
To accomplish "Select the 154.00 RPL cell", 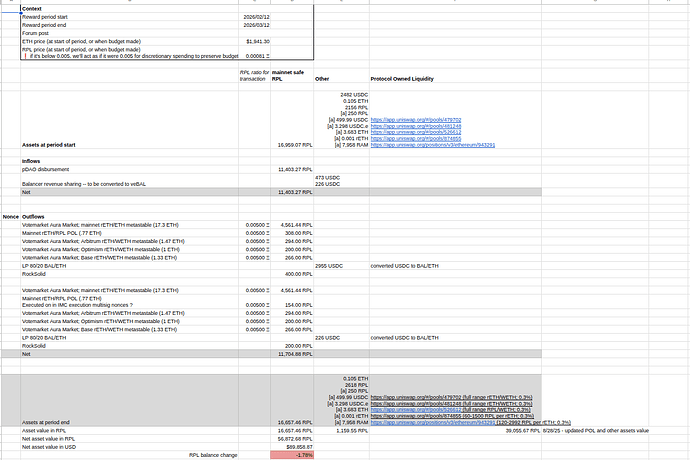I will pyautogui.click(x=292, y=302).
